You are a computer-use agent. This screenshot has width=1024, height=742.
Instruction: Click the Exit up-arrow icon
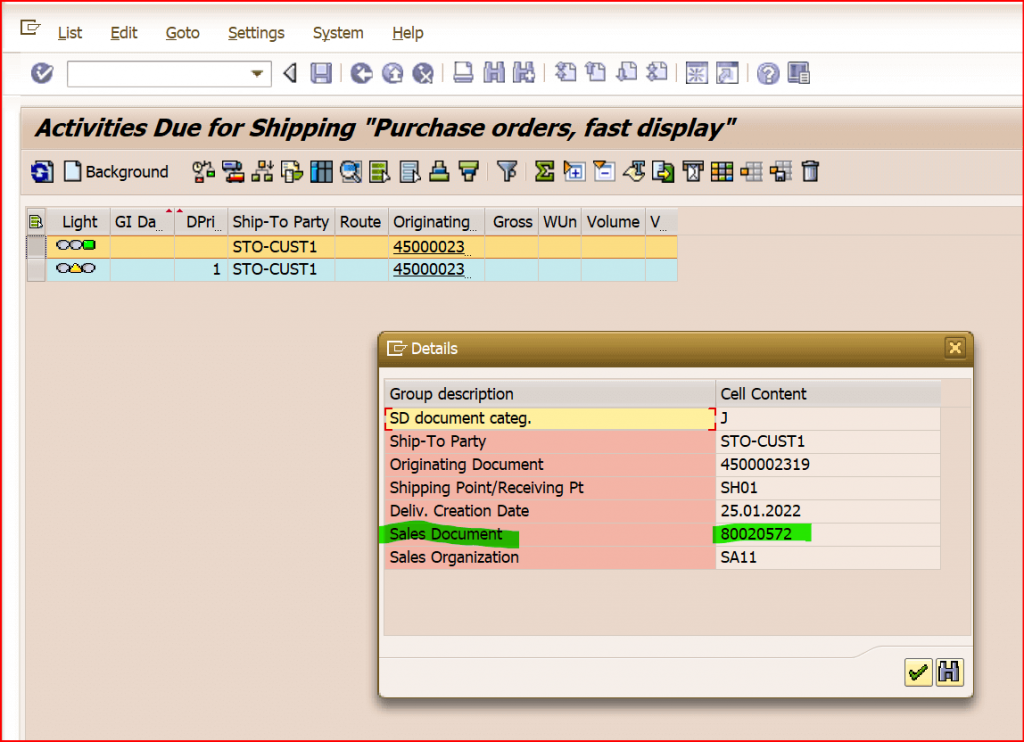(x=392, y=73)
